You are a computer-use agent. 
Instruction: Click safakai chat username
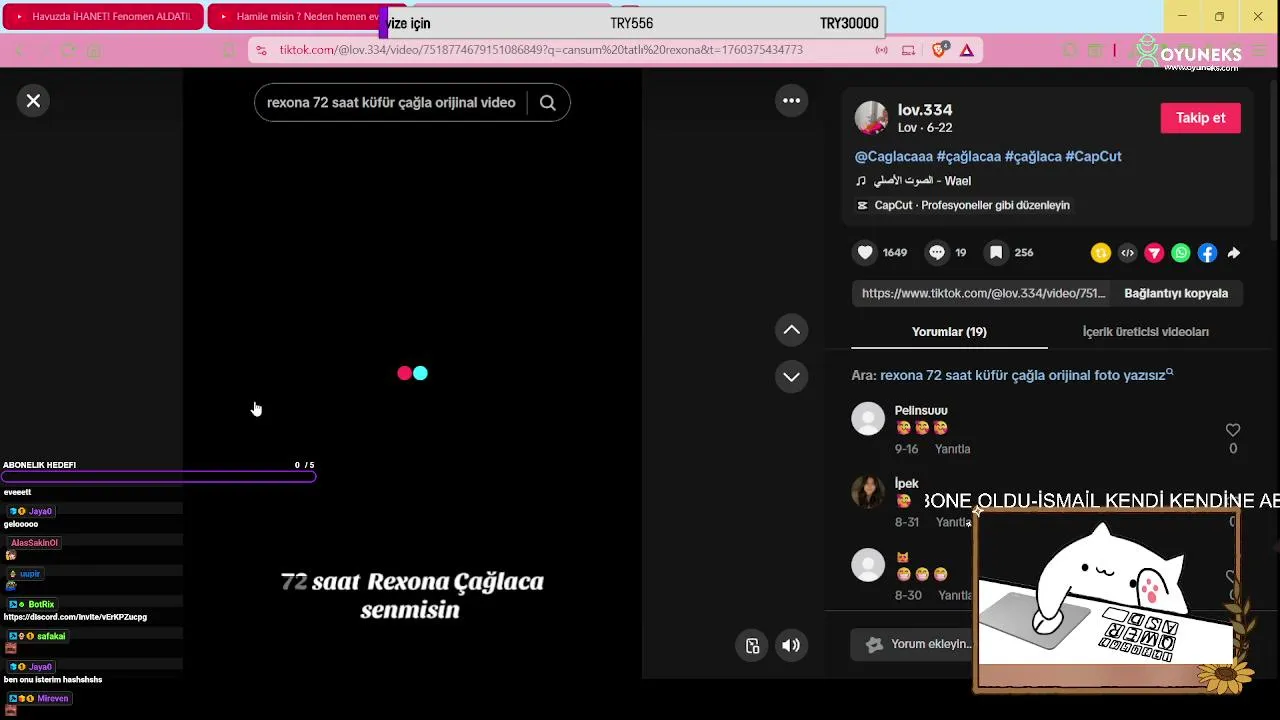coord(51,636)
